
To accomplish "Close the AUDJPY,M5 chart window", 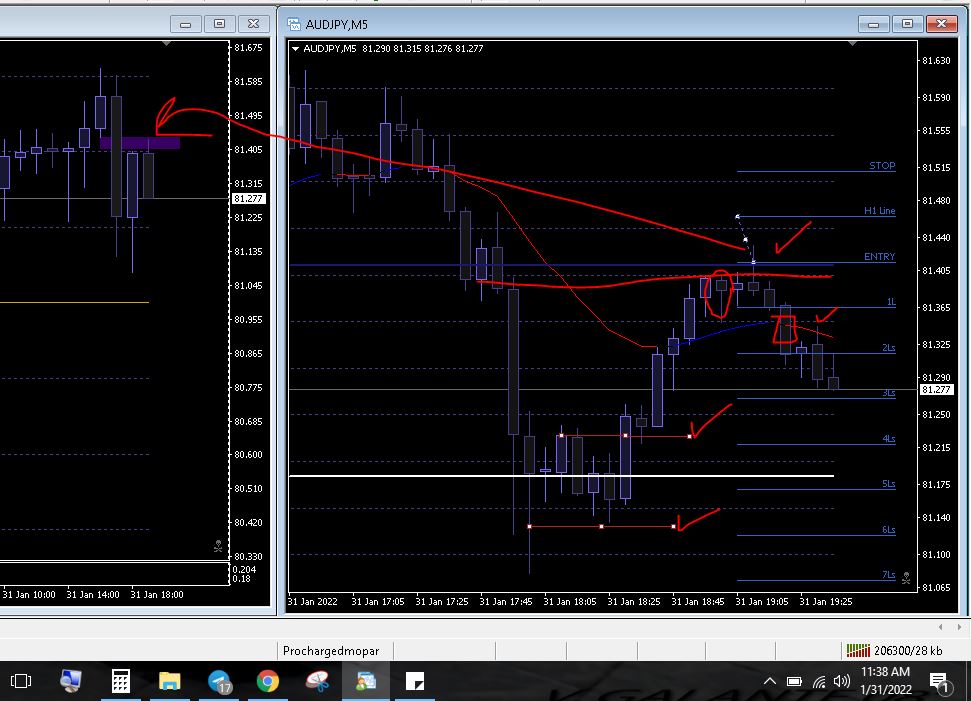I will pos(941,24).
